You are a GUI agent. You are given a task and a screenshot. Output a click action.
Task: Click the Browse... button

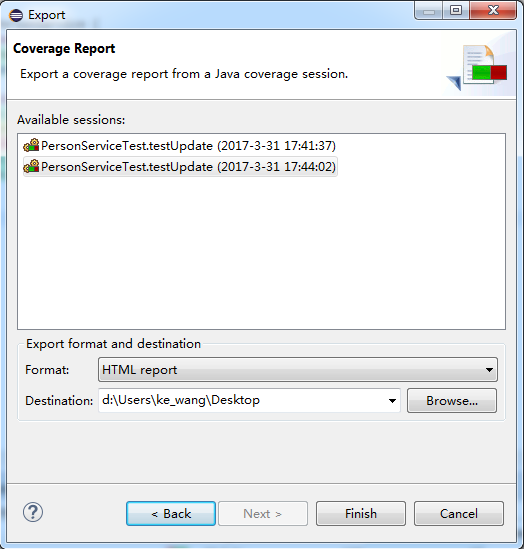[x=452, y=401]
